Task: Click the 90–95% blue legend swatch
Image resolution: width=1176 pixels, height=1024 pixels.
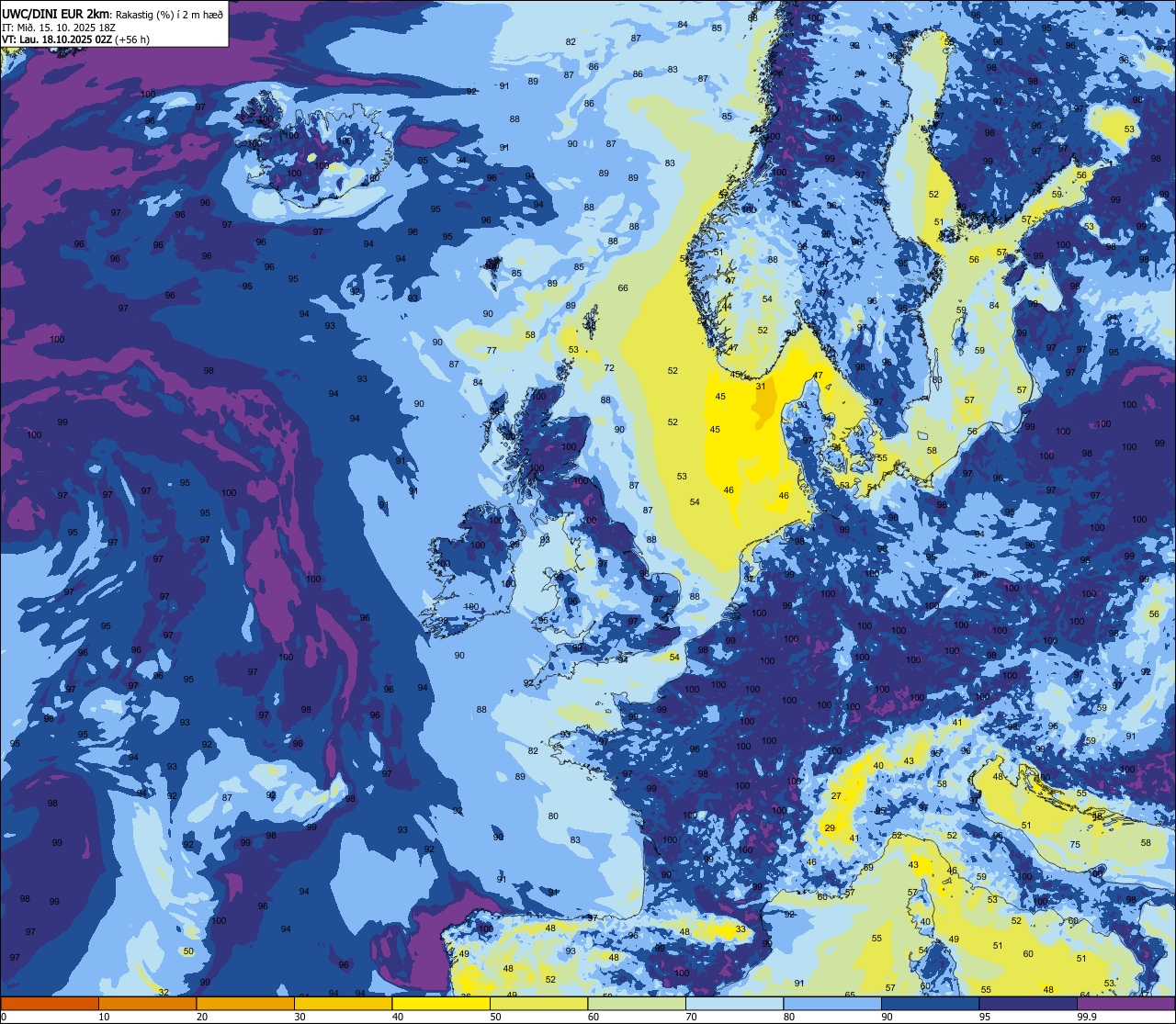Action: (x=930, y=1003)
